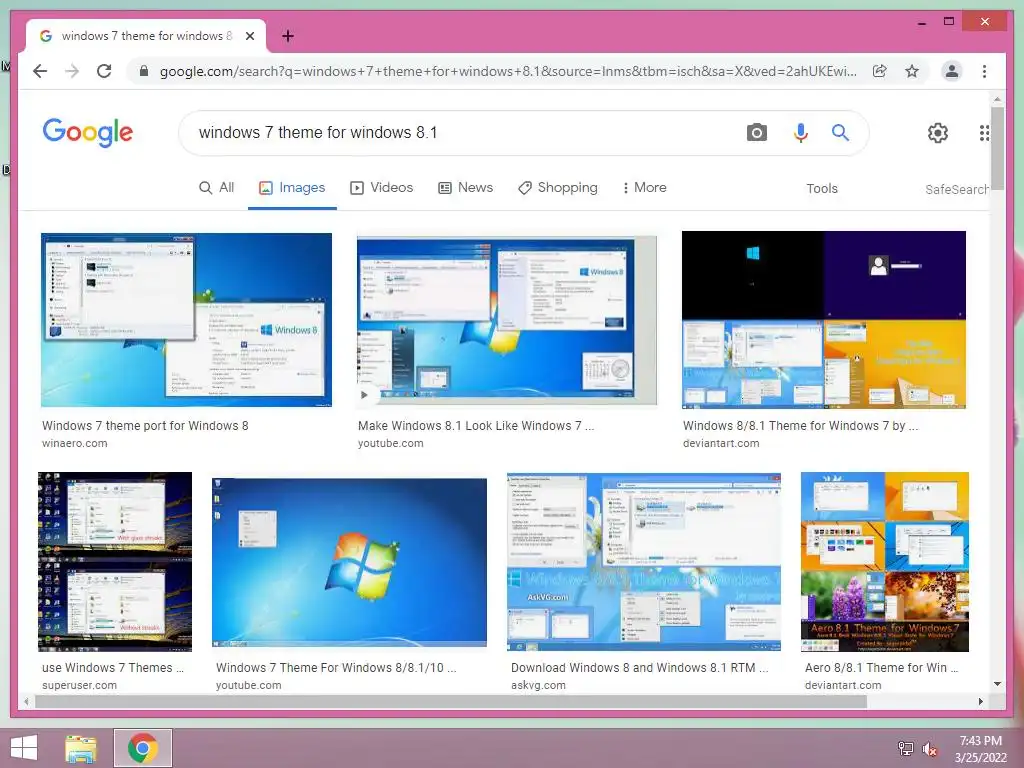Open the Chrome profile avatar
Viewport: 1024px width, 768px height.
coord(952,71)
